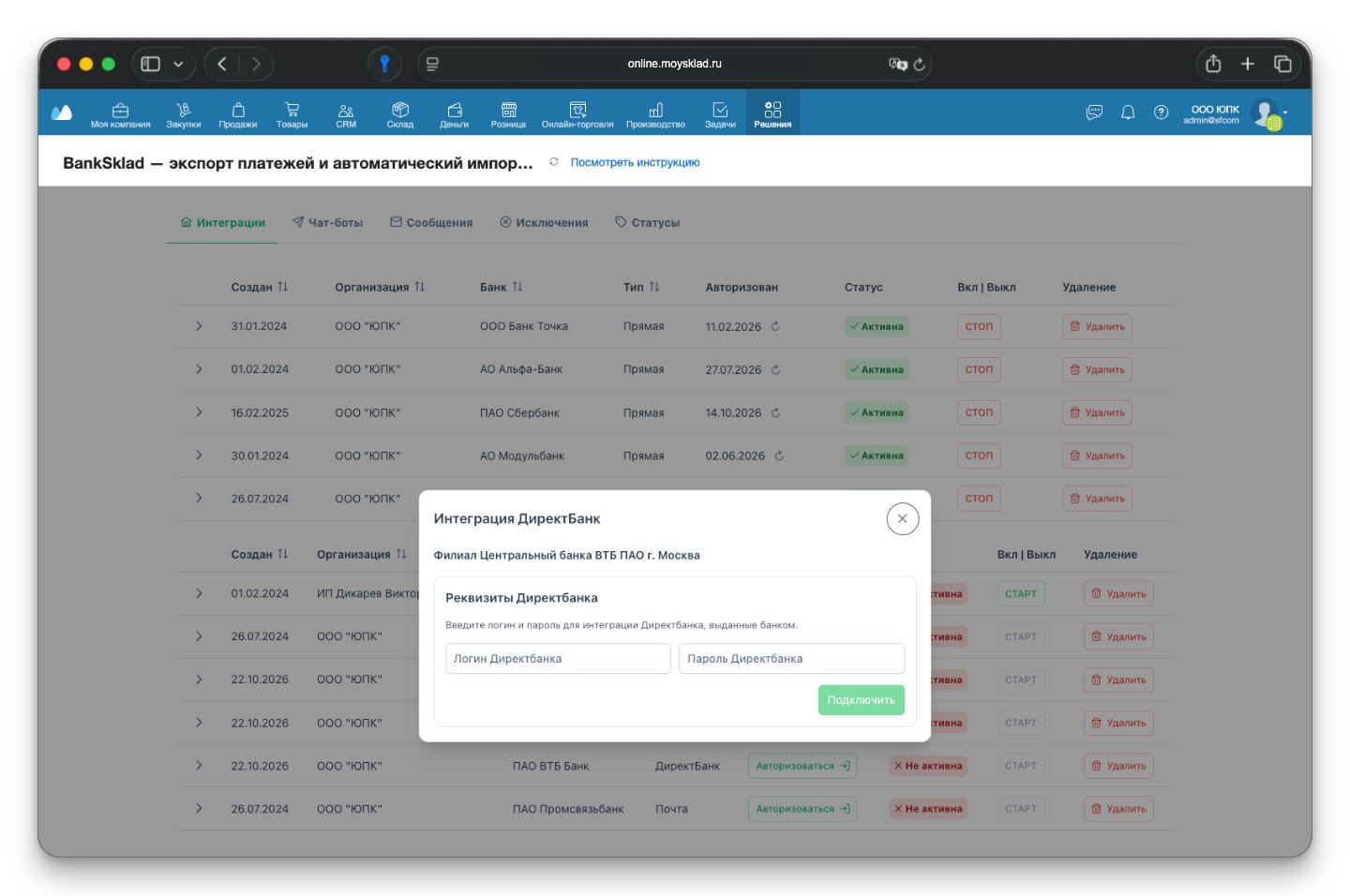Open the messages chat icon
This screenshot has height=896, width=1350.
[1094, 112]
